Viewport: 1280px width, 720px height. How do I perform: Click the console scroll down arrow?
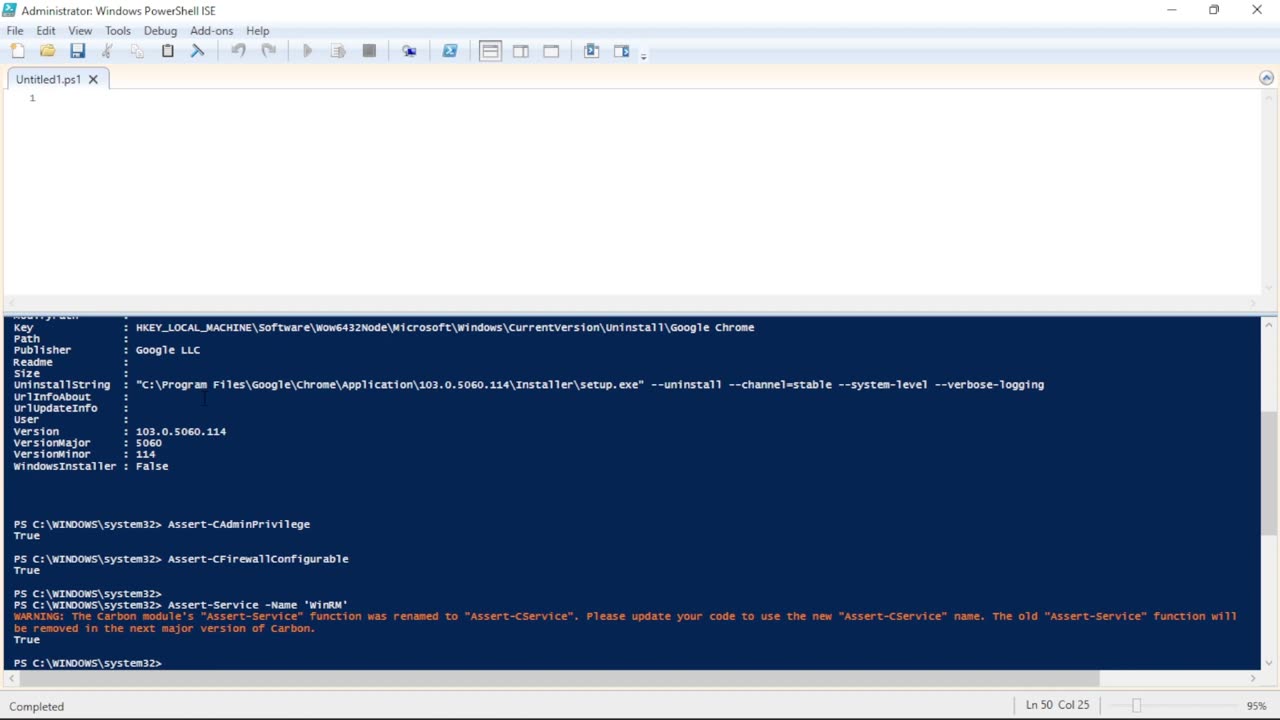pos(1267,662)
